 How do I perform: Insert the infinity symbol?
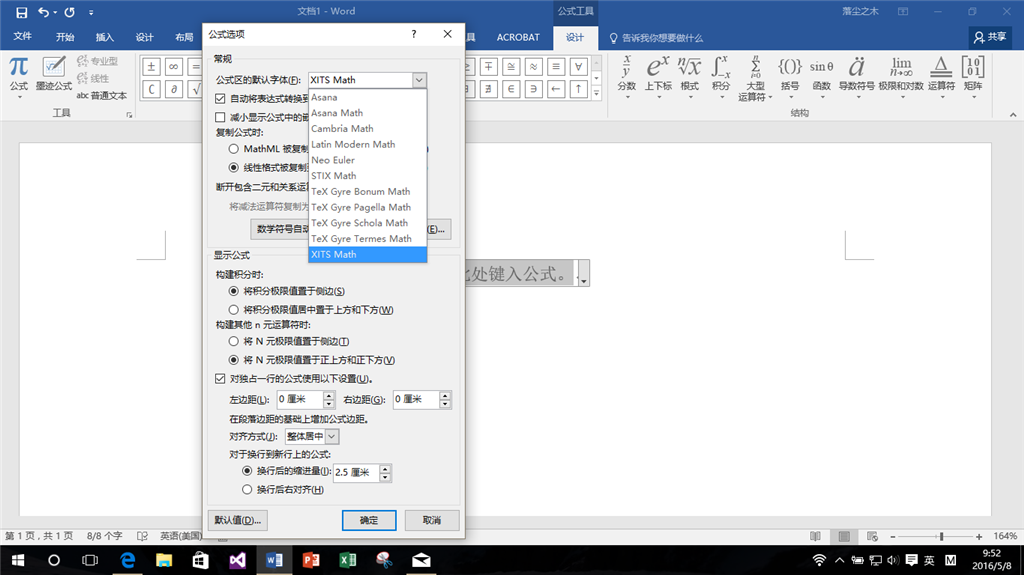click(173, 67)
